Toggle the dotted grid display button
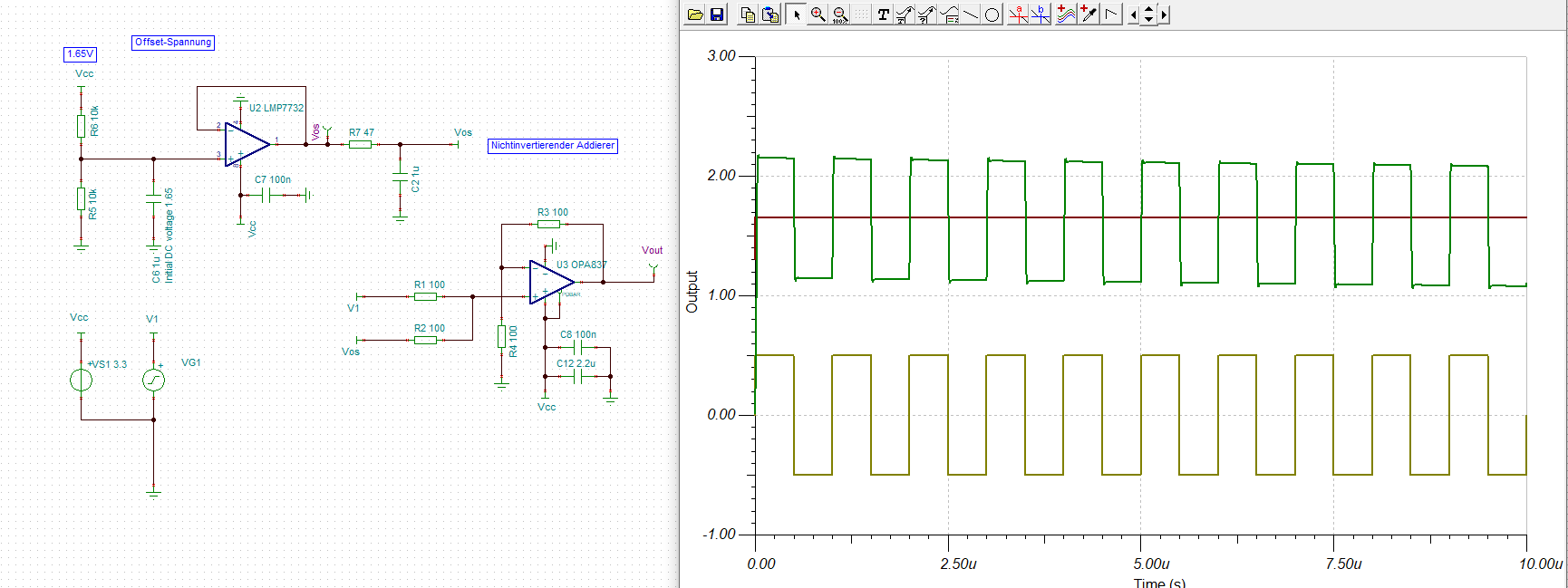The image size is (1568, 588). pyautogui.click(x=861, y=14)
